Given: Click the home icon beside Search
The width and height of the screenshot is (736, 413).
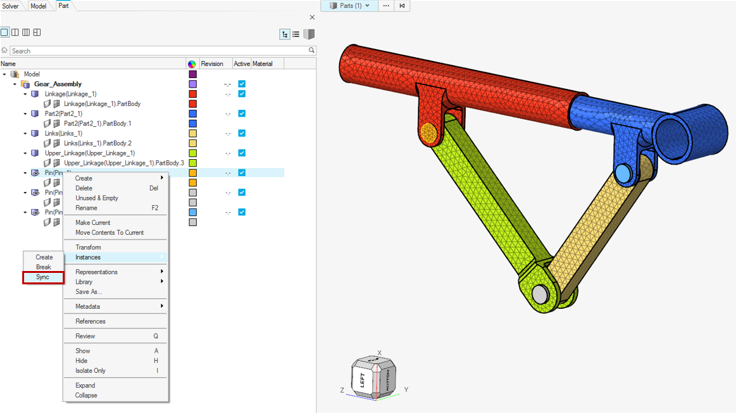Looking at the screenshot, I should click(5, 50).
